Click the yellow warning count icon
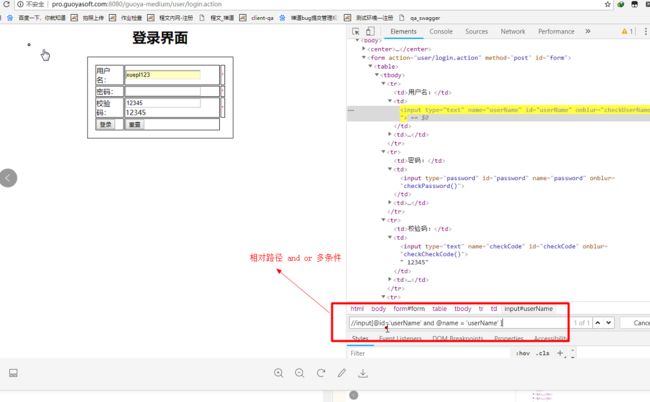 pyautogui.click(x=627, y=31)
